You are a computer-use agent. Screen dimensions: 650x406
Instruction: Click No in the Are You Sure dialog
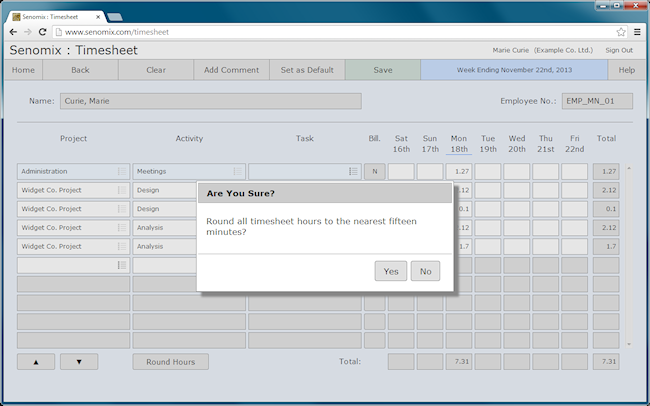pos(425,271)
